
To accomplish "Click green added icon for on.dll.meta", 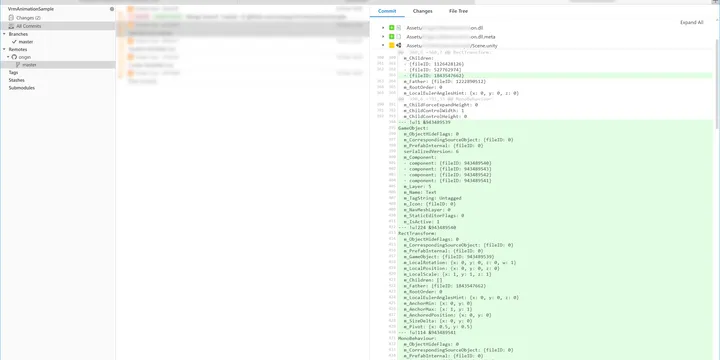I will pos(392,37).
